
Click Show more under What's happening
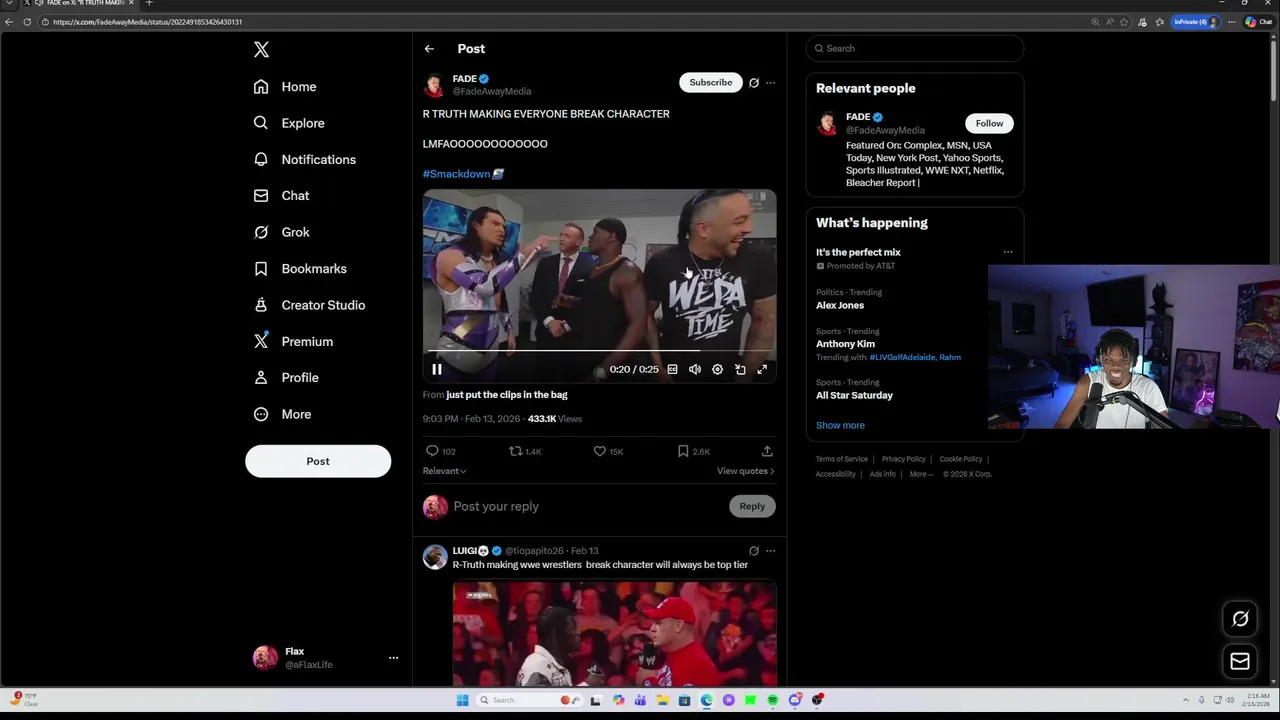(840, 425)
